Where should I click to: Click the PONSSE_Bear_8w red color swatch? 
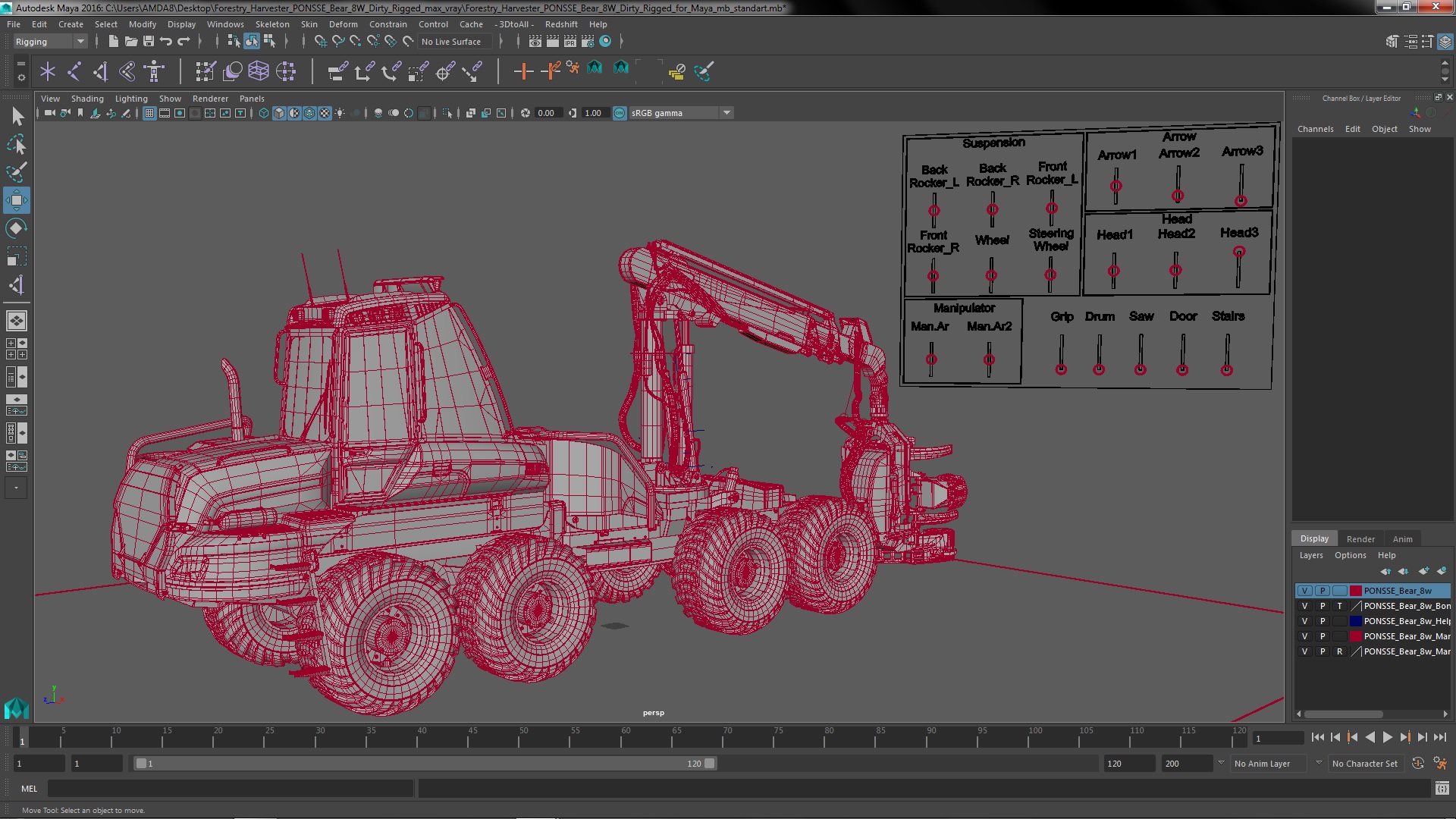(1355, 591)
